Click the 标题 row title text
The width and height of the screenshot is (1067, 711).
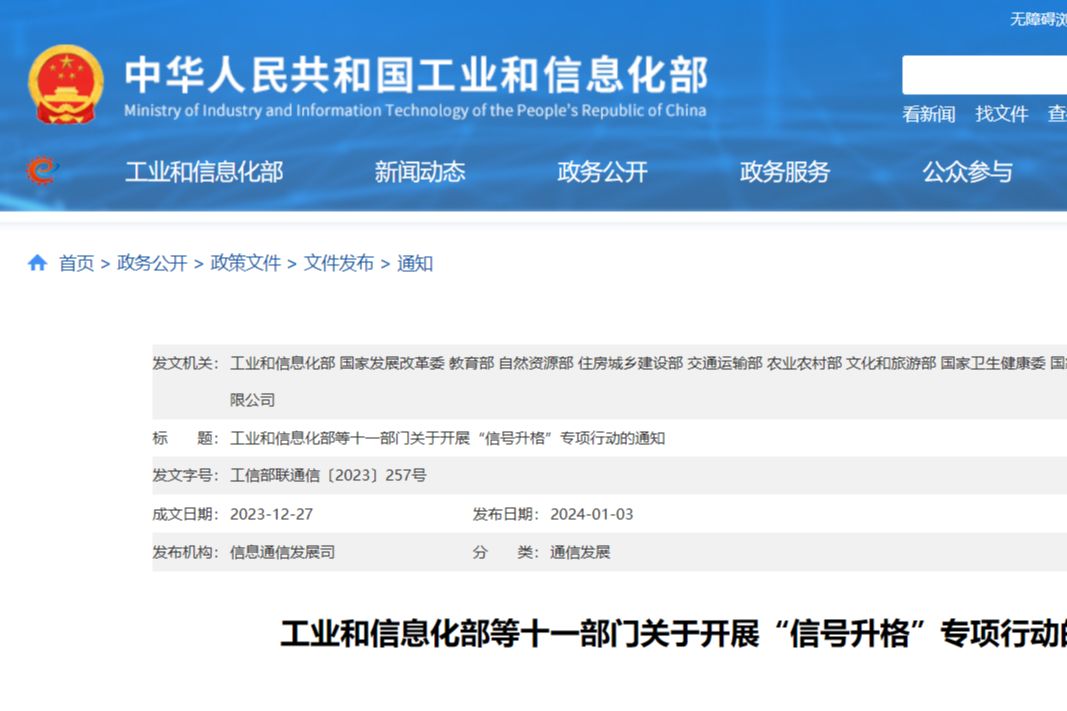click(447, 437)
